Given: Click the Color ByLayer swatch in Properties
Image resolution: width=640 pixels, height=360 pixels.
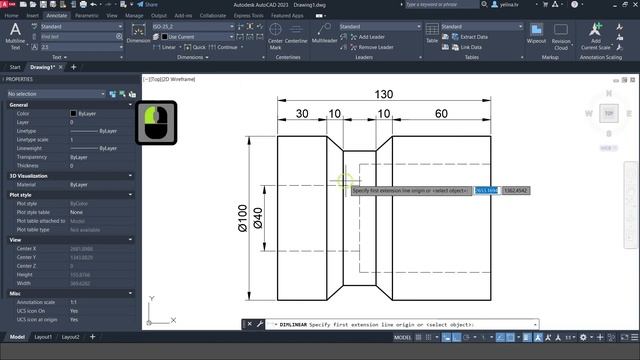Looking at the screenshot, I should click(x=73, y=113).
